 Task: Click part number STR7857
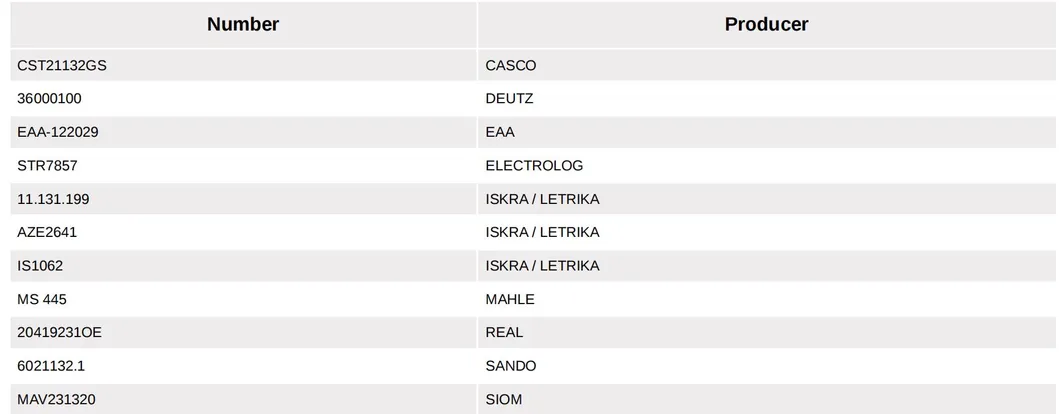tap(47, 165)
